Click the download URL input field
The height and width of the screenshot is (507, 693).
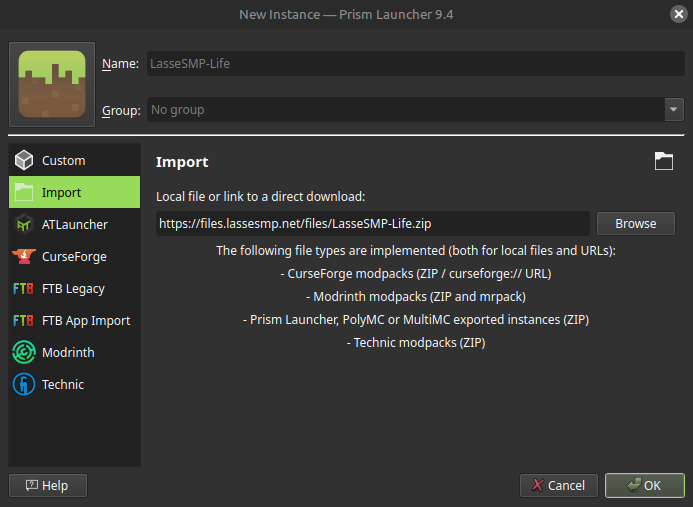coord(372,224)
